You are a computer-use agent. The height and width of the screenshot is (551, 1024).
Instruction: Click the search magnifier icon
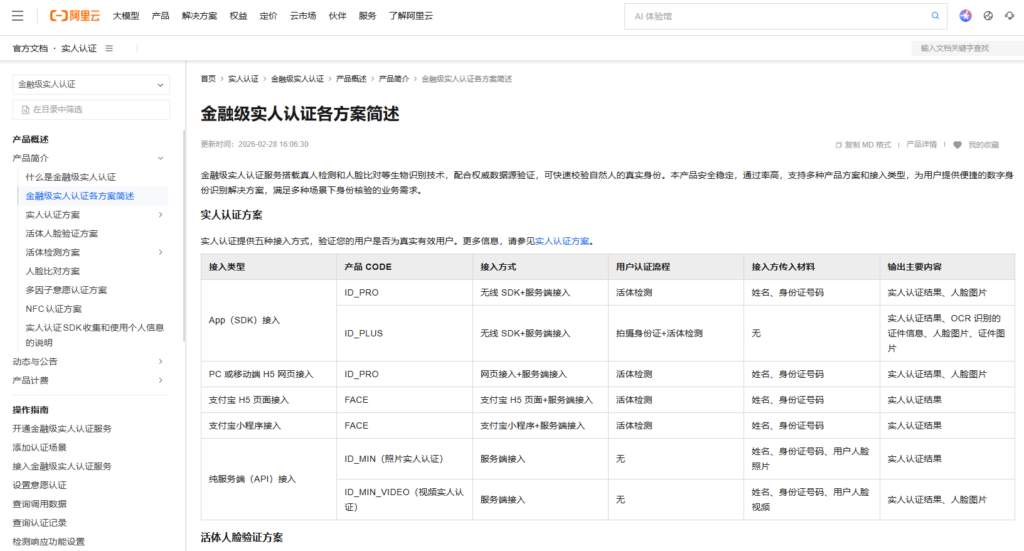coord(935,16)
